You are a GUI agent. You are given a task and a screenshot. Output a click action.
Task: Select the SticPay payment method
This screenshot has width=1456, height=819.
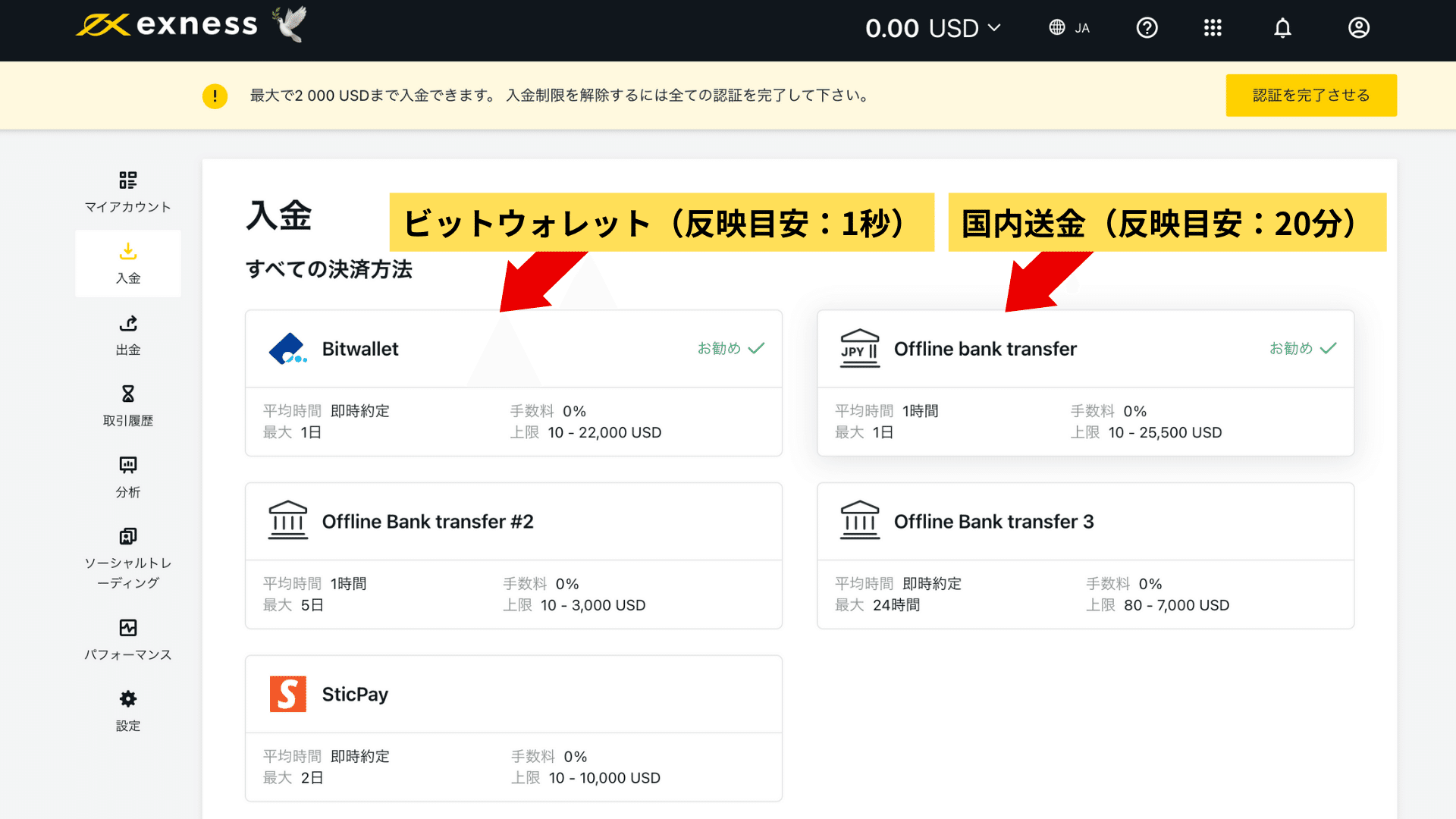coord(513,729)
